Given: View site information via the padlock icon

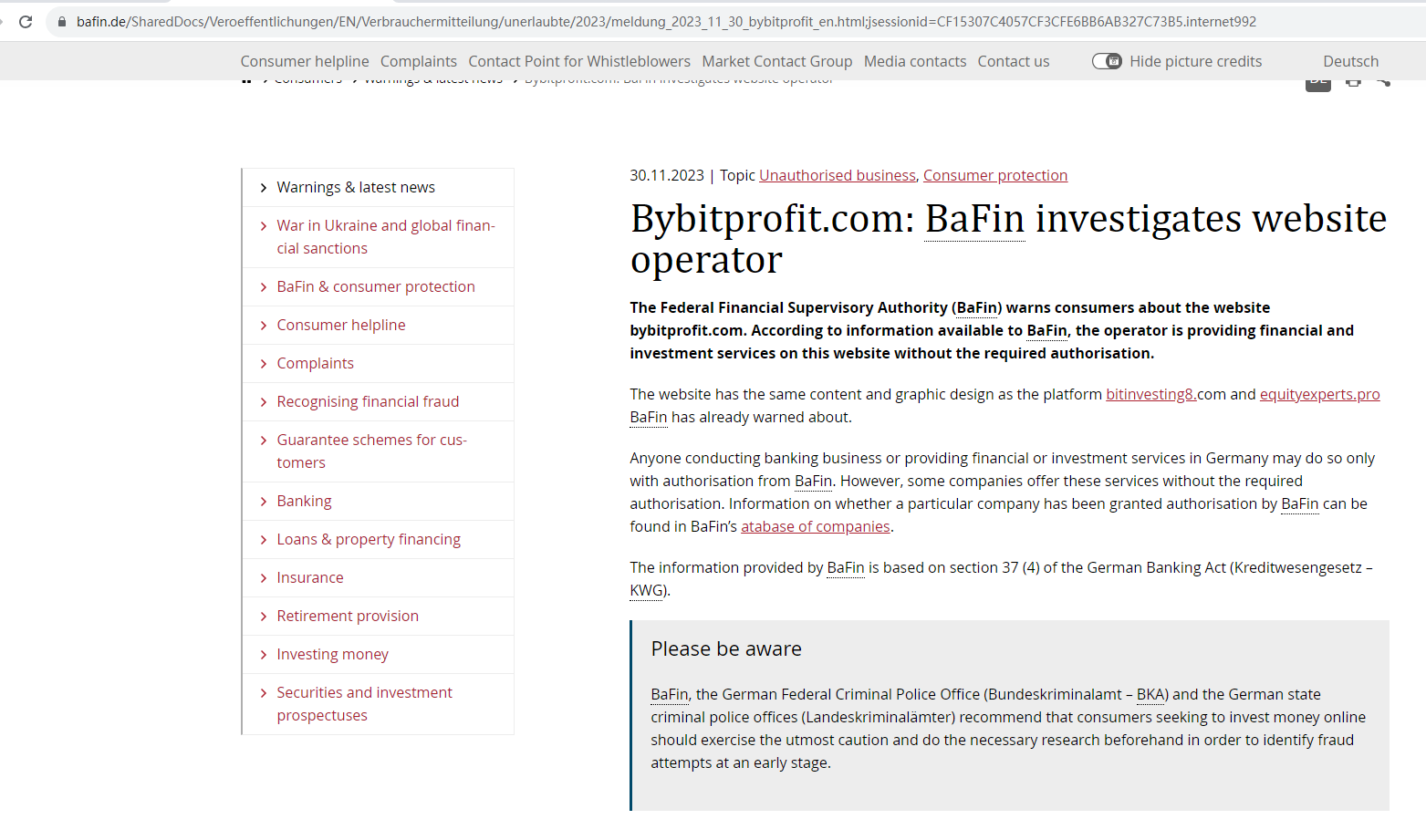Looking at the screenshot, I should click(62, 22).
